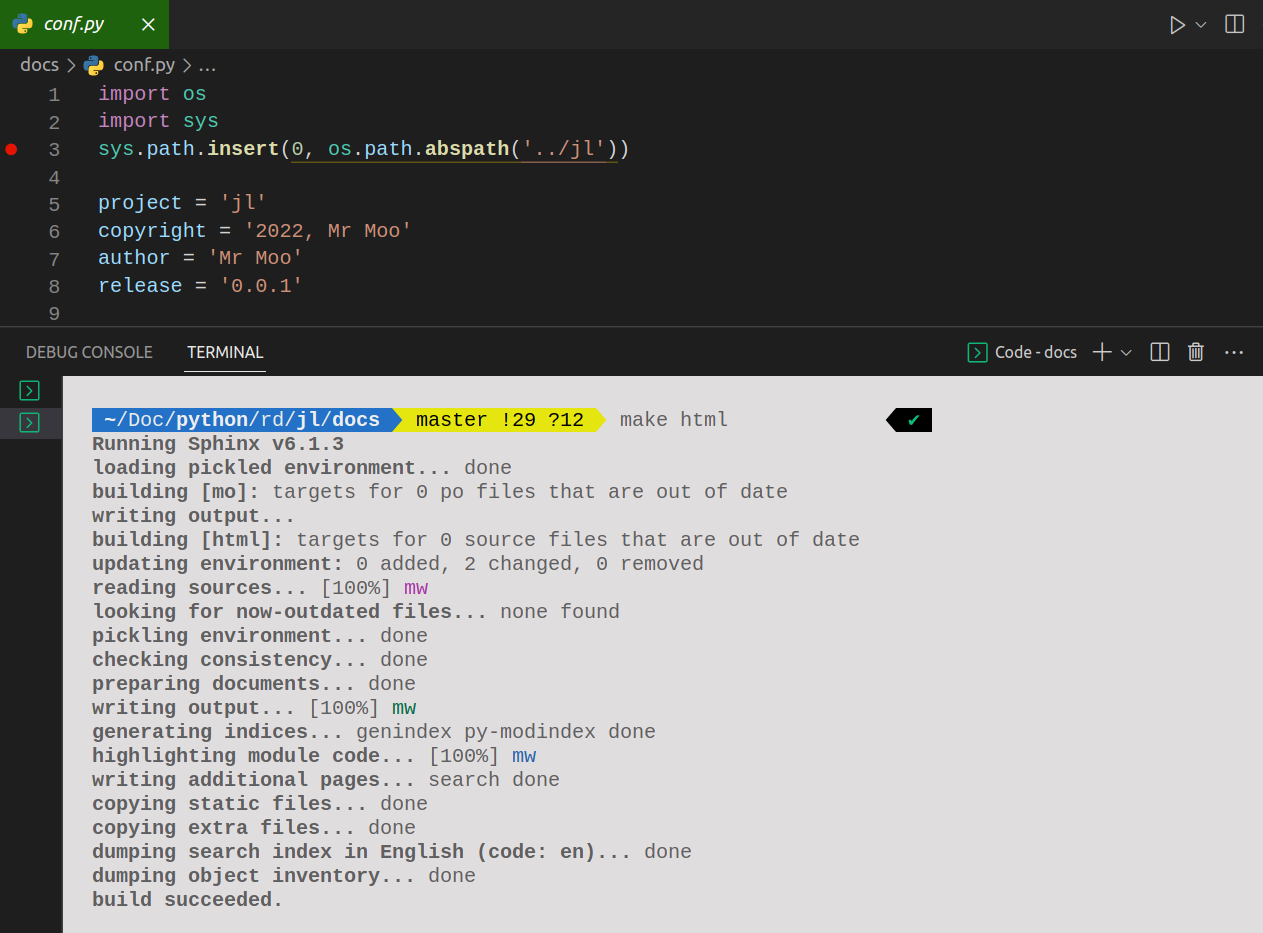Click the Code - docs terminal icon
The width and height of the screenshot is (1263, 933).
975,352
